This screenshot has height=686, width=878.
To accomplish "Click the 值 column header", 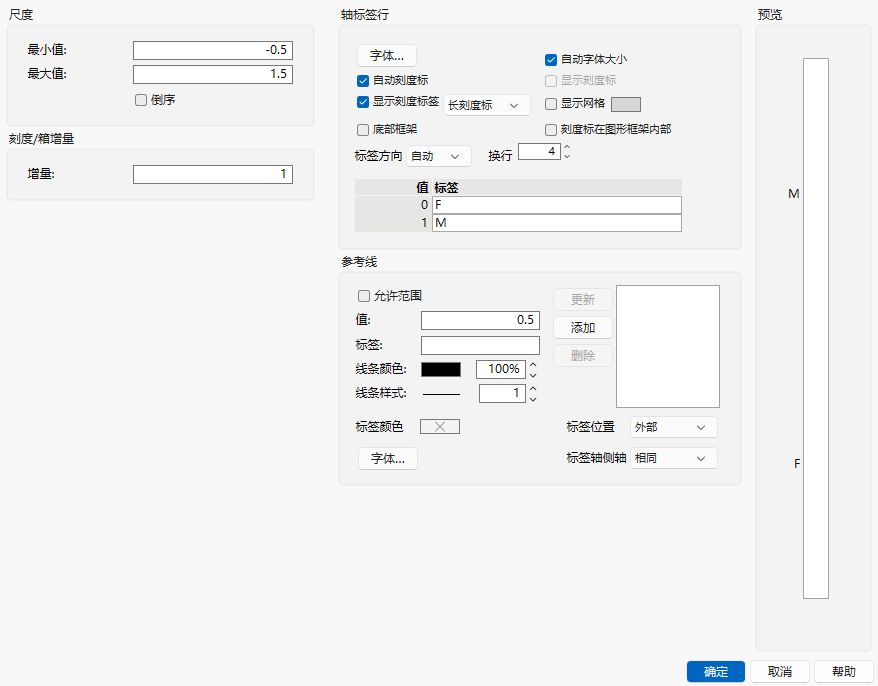I will 422,188.
